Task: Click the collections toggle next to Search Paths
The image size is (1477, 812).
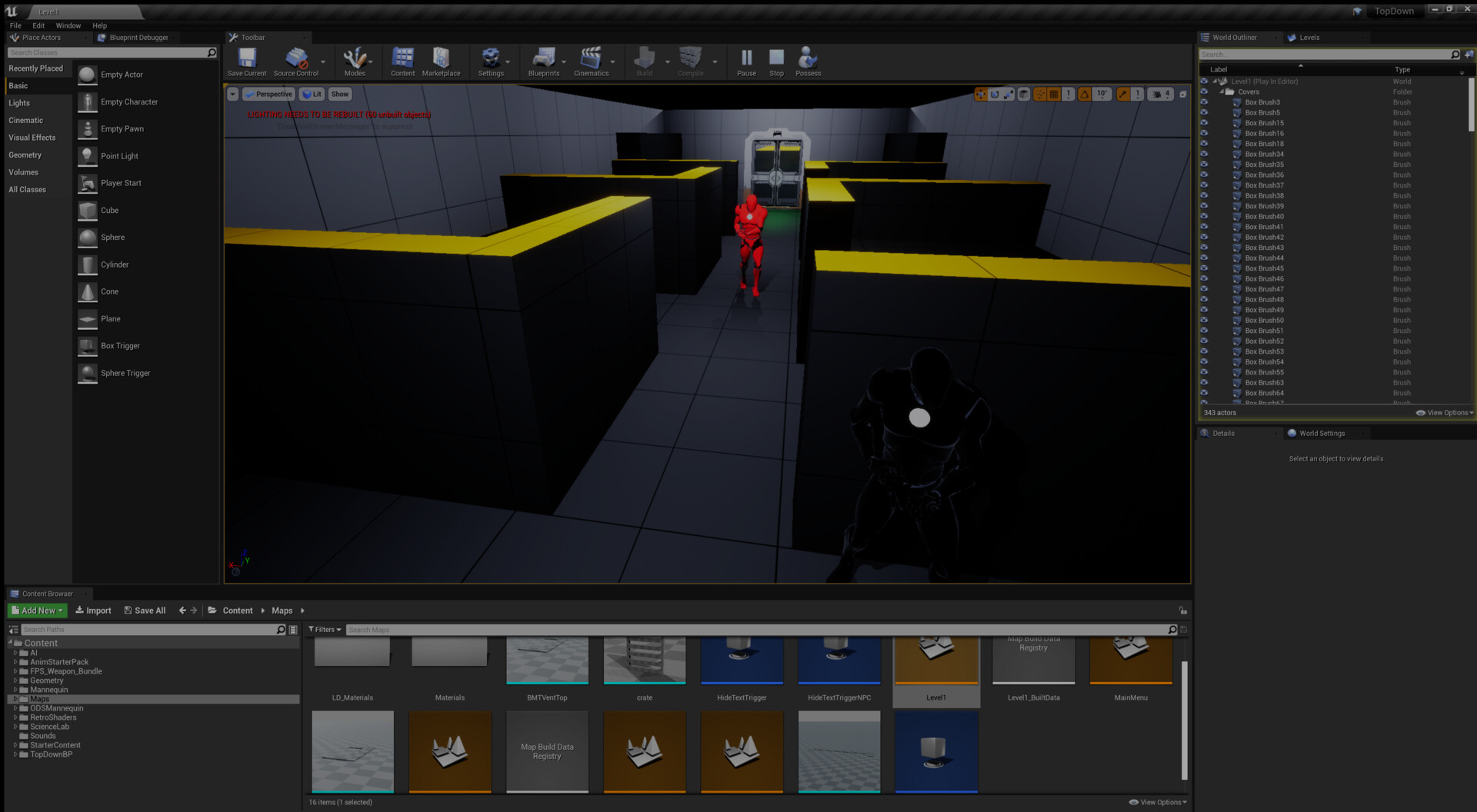Action: click(x=293, y=630)
